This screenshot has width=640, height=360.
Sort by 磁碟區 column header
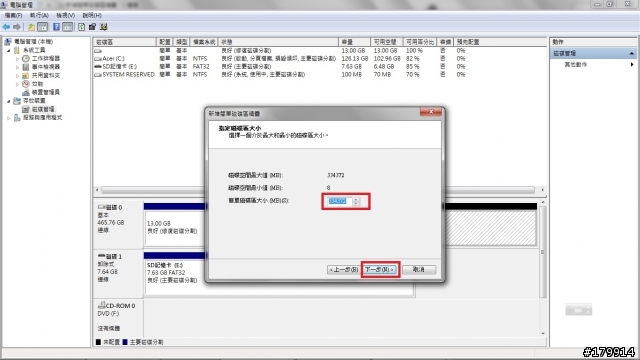[x=125, y=42]
